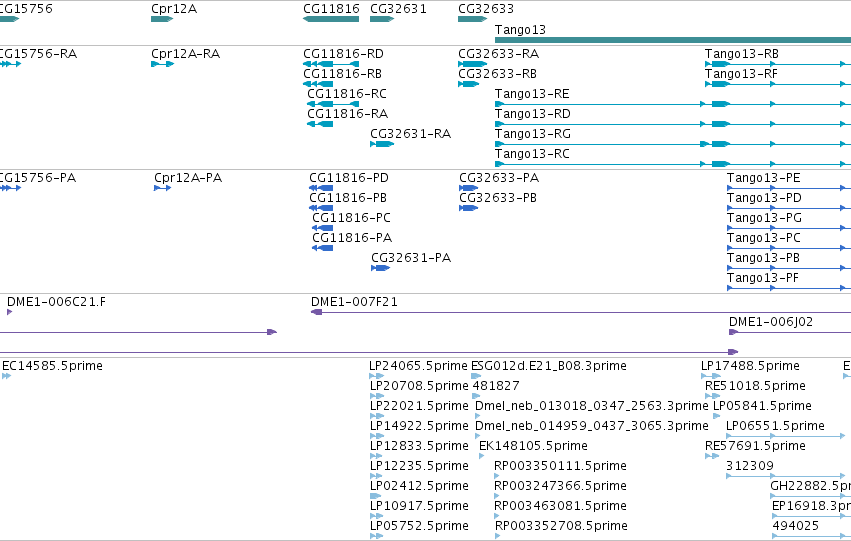851x541 pixels.
Task: Select transcript CG32633-RB
Action: 497,74
